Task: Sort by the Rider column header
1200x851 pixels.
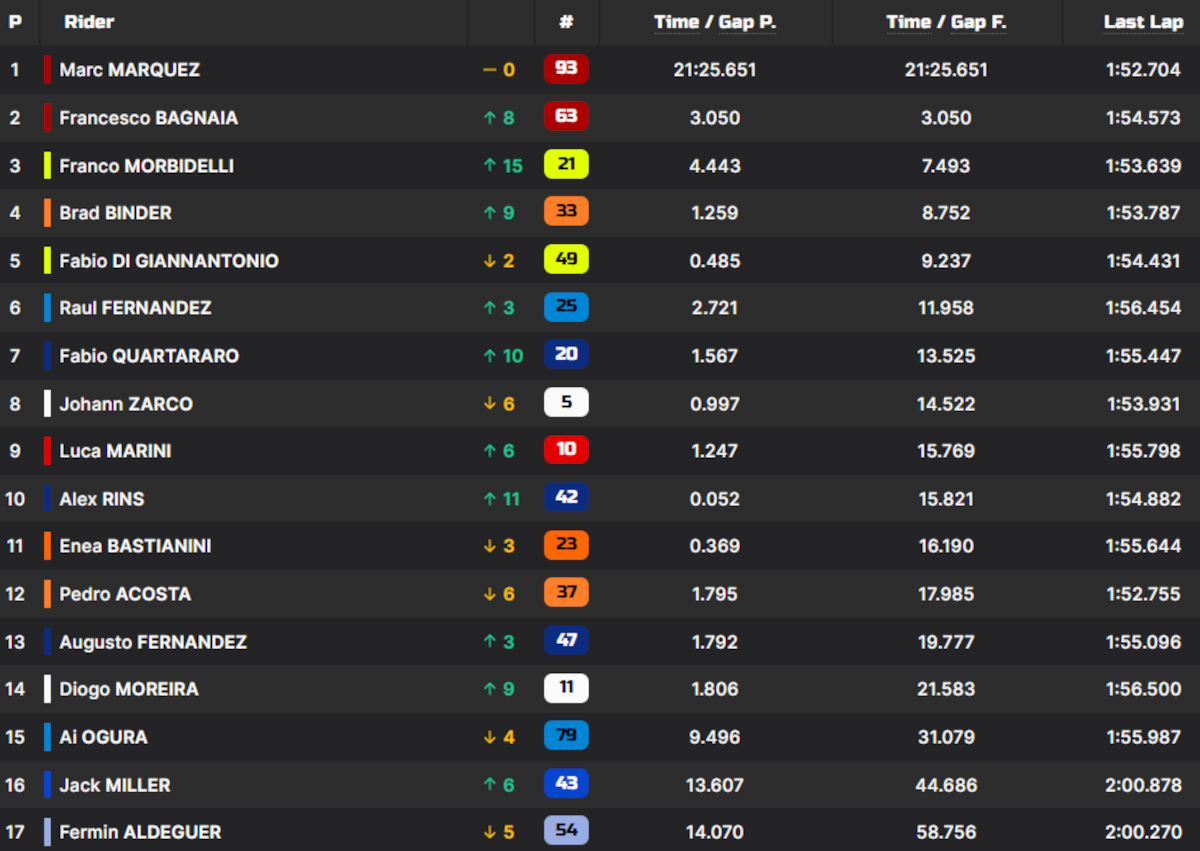Action: pos(89,21)
